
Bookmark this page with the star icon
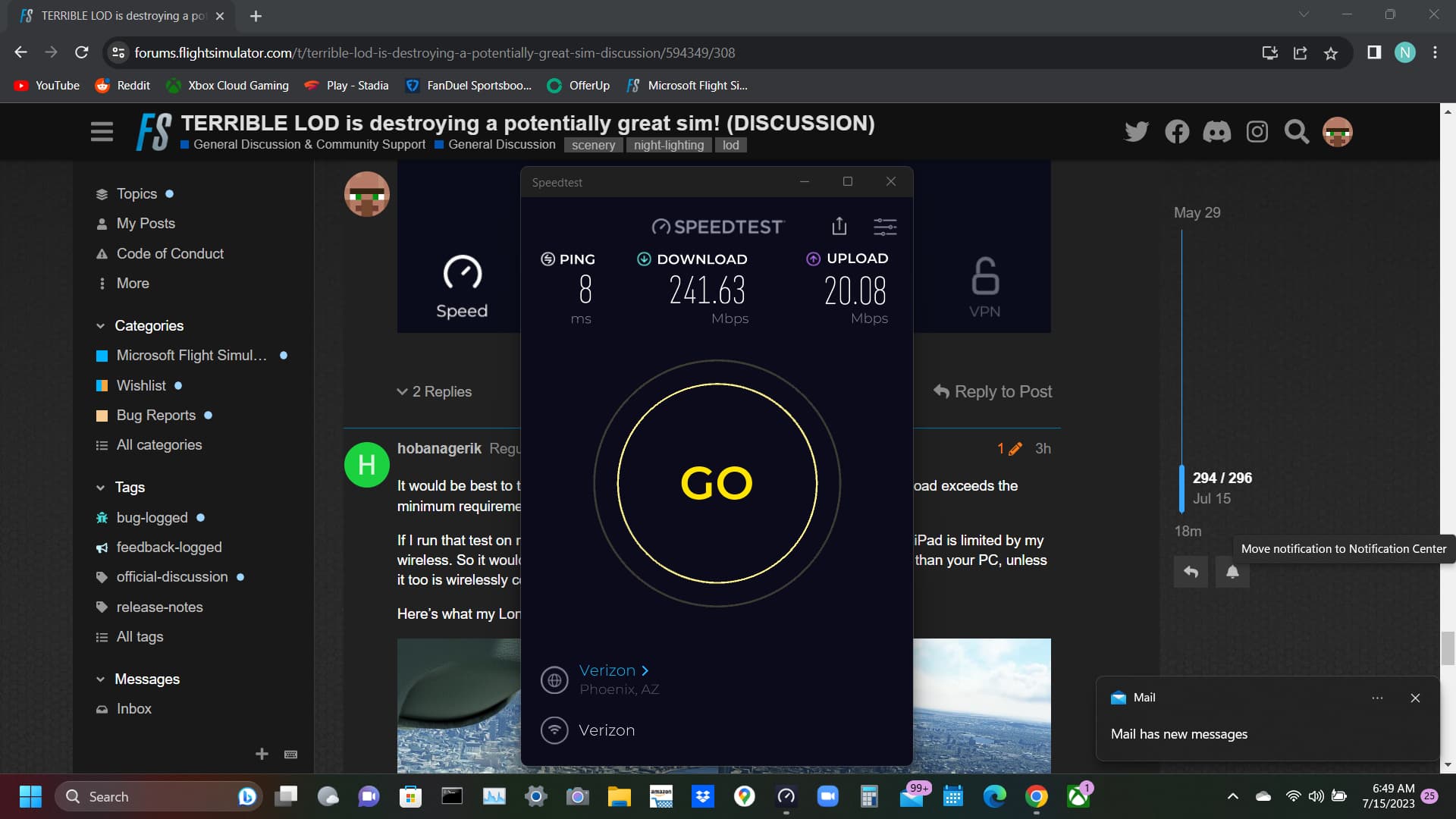pos(1330,53)
